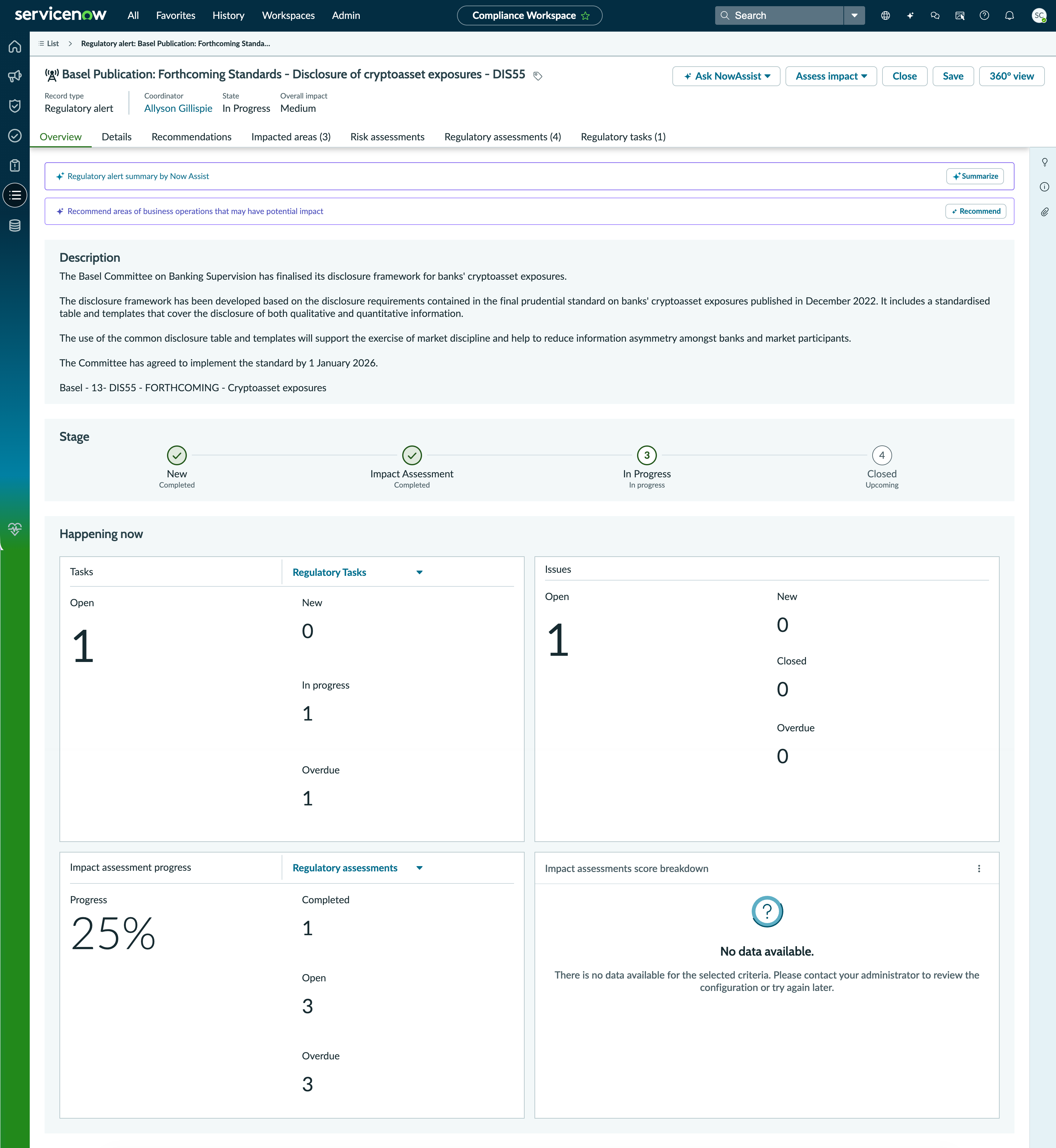Open the heartbeat health sidebar icon
Image resolution: width=1056 pixels, height=1148 pixels.
point(15,528)
